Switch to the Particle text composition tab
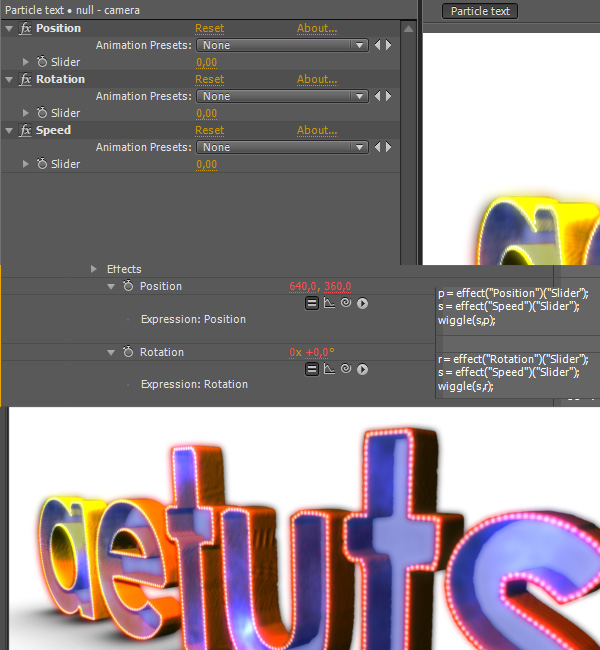600x650 pixels. [x=480, y=11]
